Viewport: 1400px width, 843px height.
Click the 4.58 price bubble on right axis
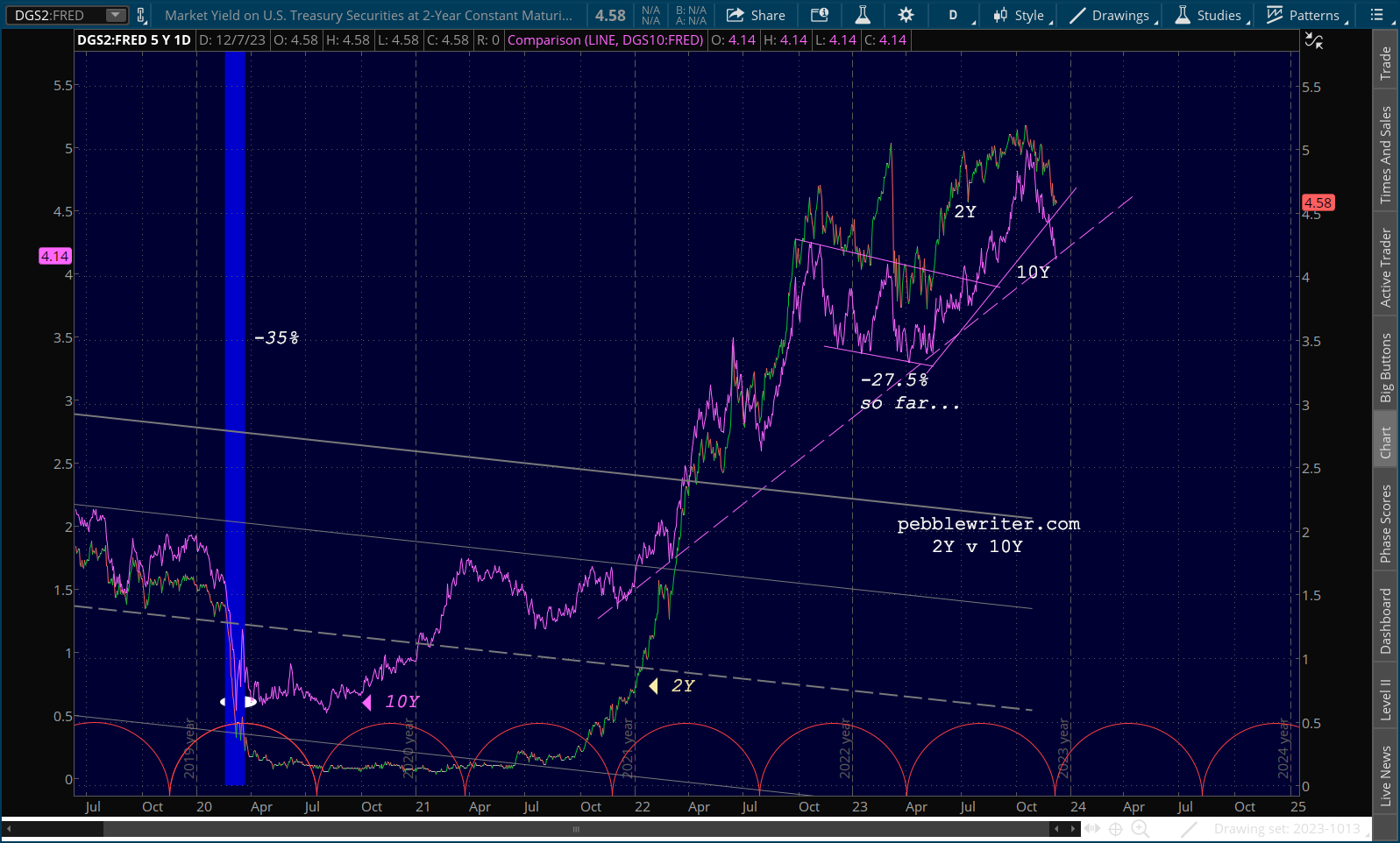tap(1318, 202)
